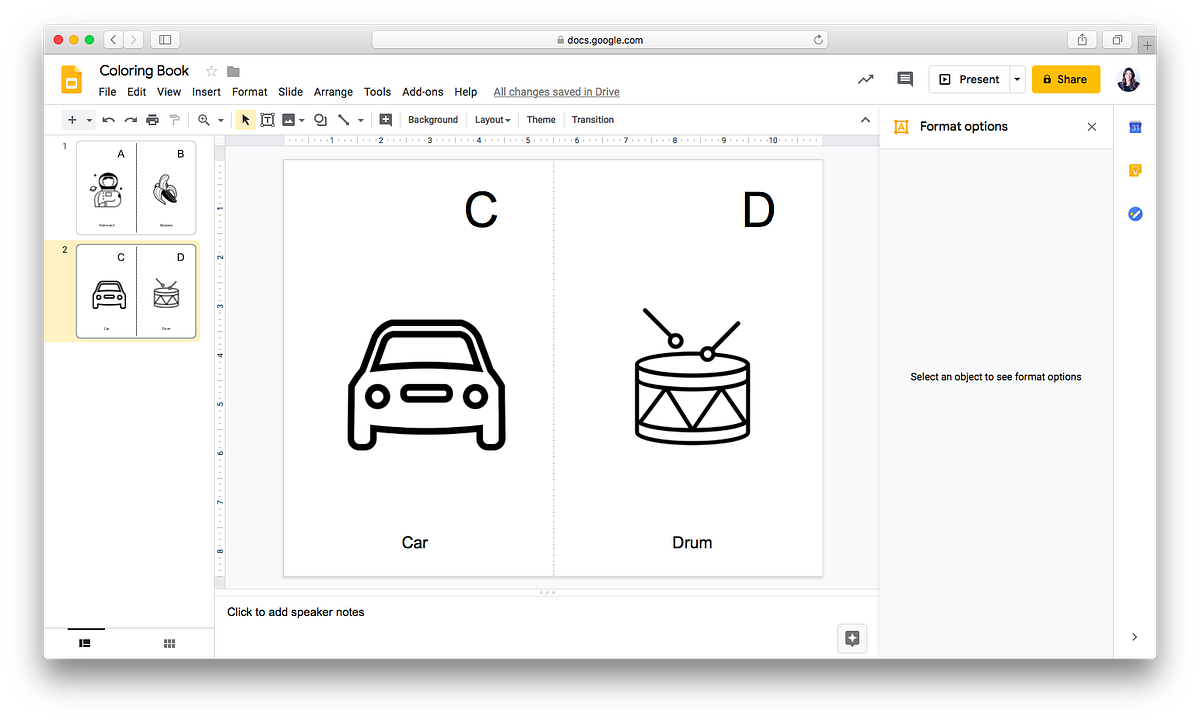Close the Format options panel
The height and width of the screenshot is (721, 1200).
[1091, 127]
